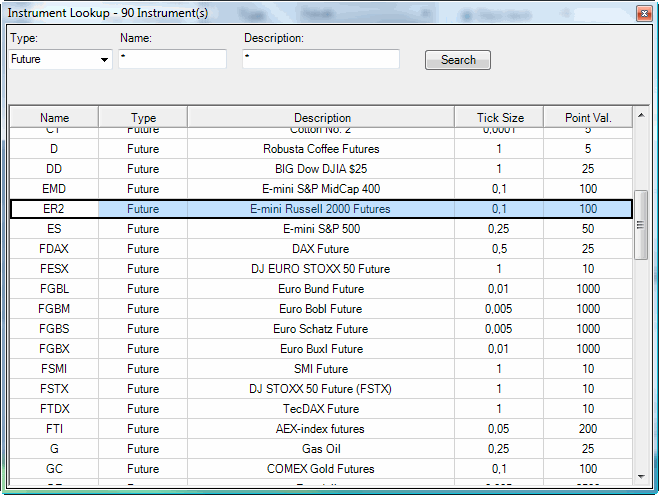Click the Description search input field
Viewport: 659px width, 495px height.
[320, 60]
